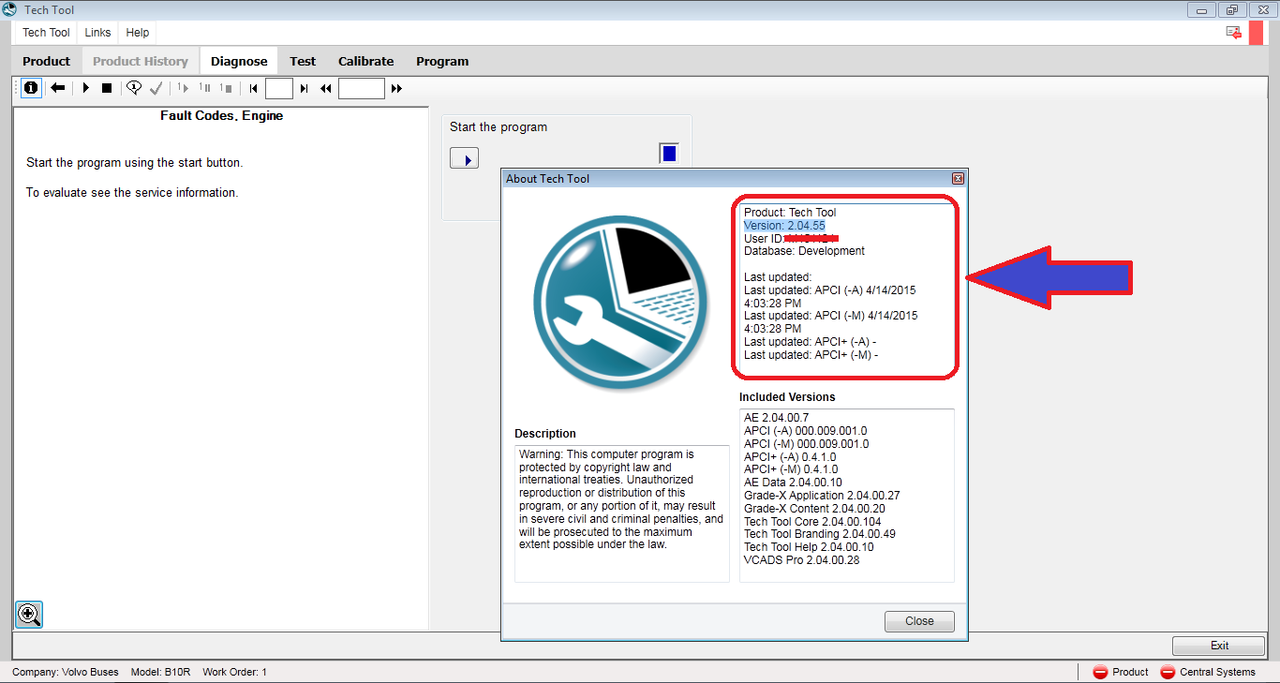Viewport: 1280px width, 683px height.
Task: Click the step-play '1 play' icon
Action: 183,88
